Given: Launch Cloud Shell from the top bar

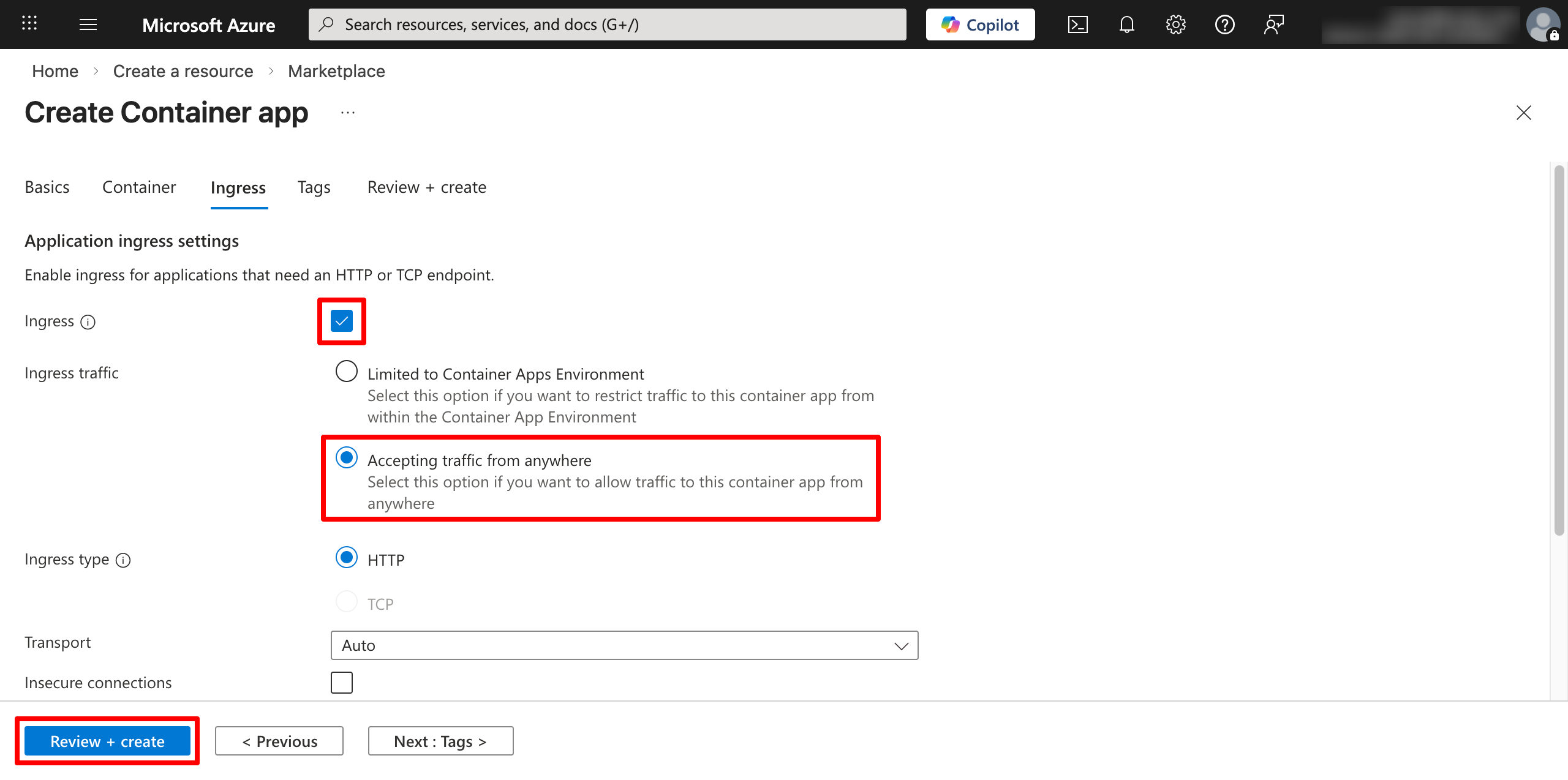Looking at the screenshot, I should pos(1077,24).
